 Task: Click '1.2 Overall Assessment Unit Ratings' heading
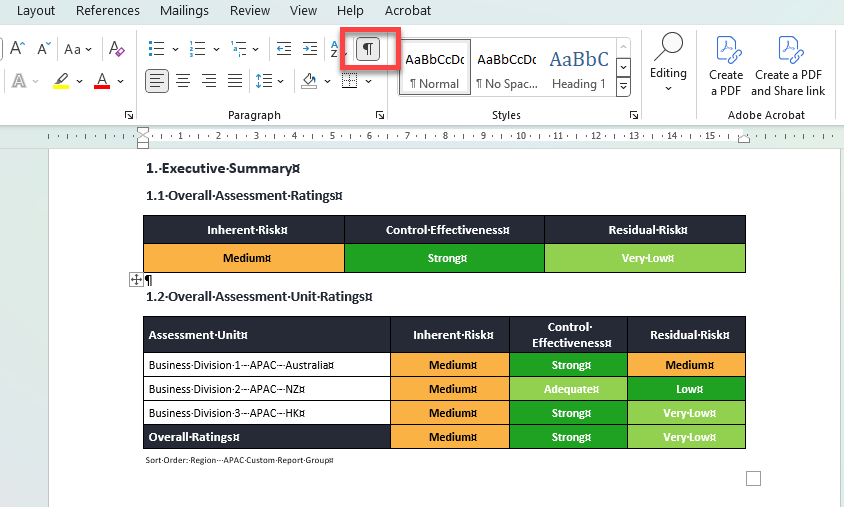point(259,297)
